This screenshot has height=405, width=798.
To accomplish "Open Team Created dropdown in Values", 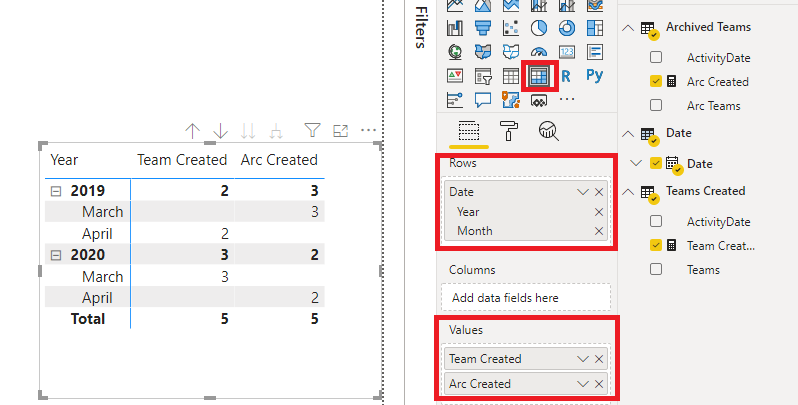I will [583, 359].
